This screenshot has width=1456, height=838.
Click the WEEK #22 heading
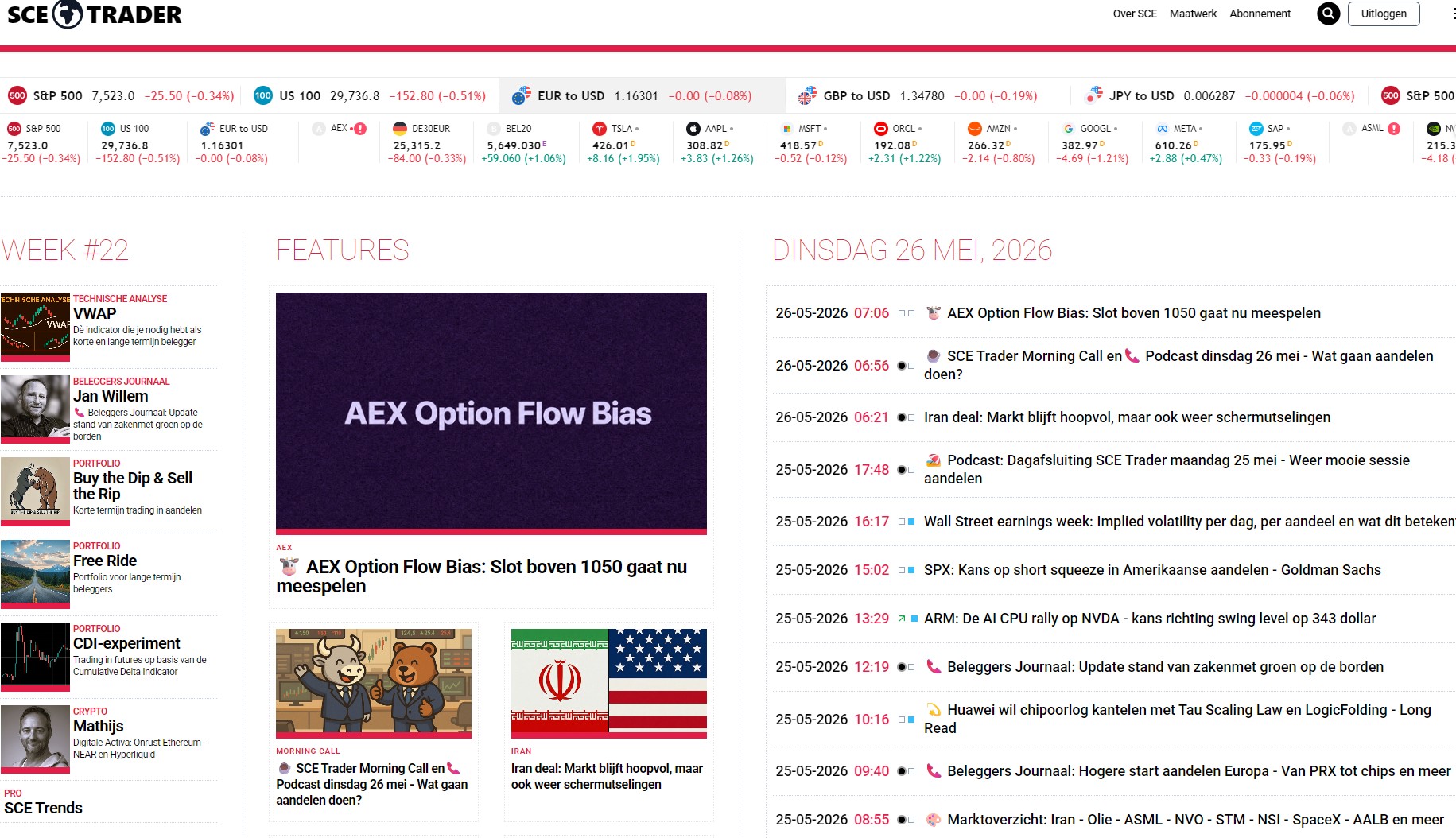pos(64,250)
